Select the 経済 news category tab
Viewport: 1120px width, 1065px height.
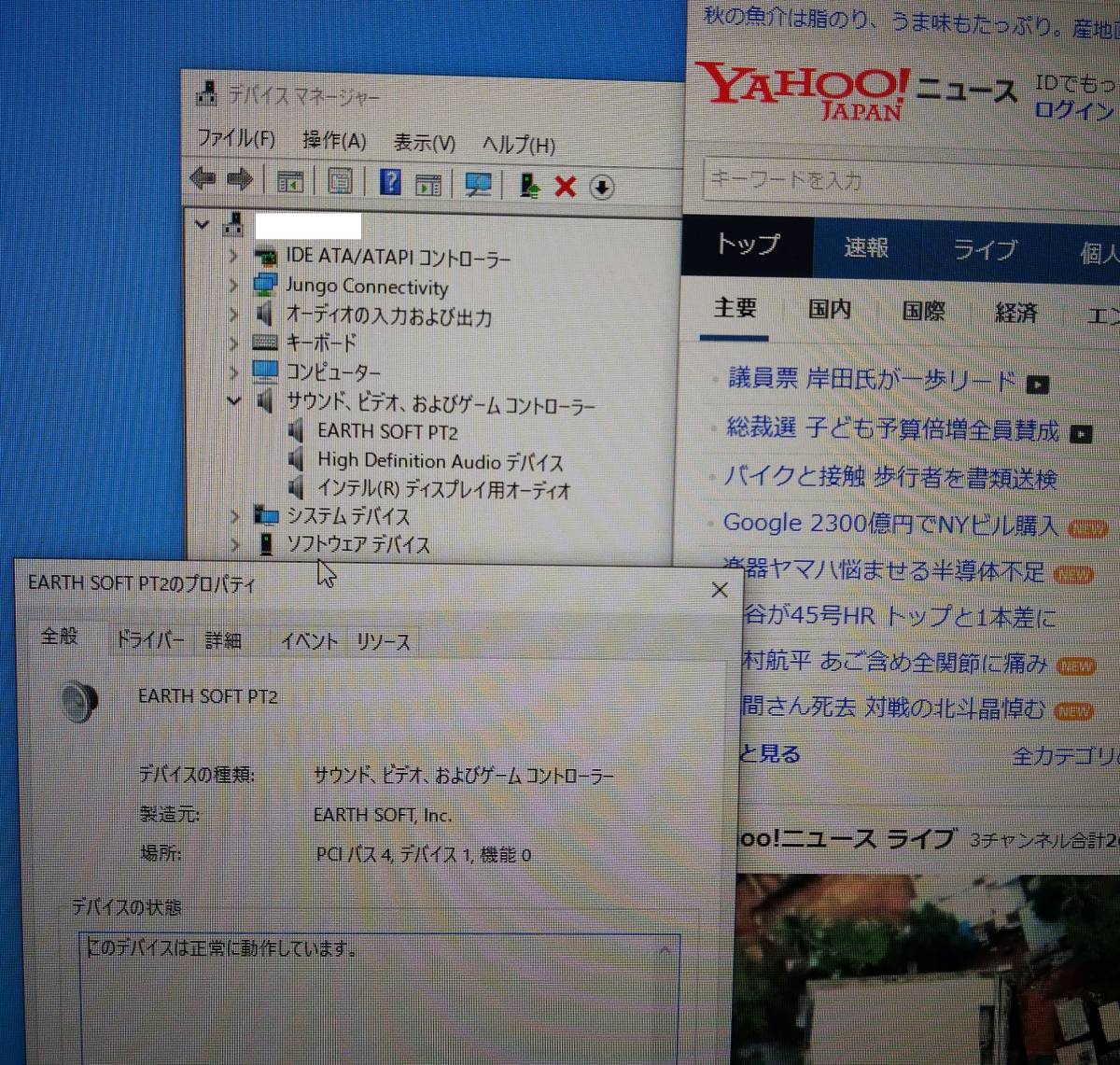click(1015, 313)
